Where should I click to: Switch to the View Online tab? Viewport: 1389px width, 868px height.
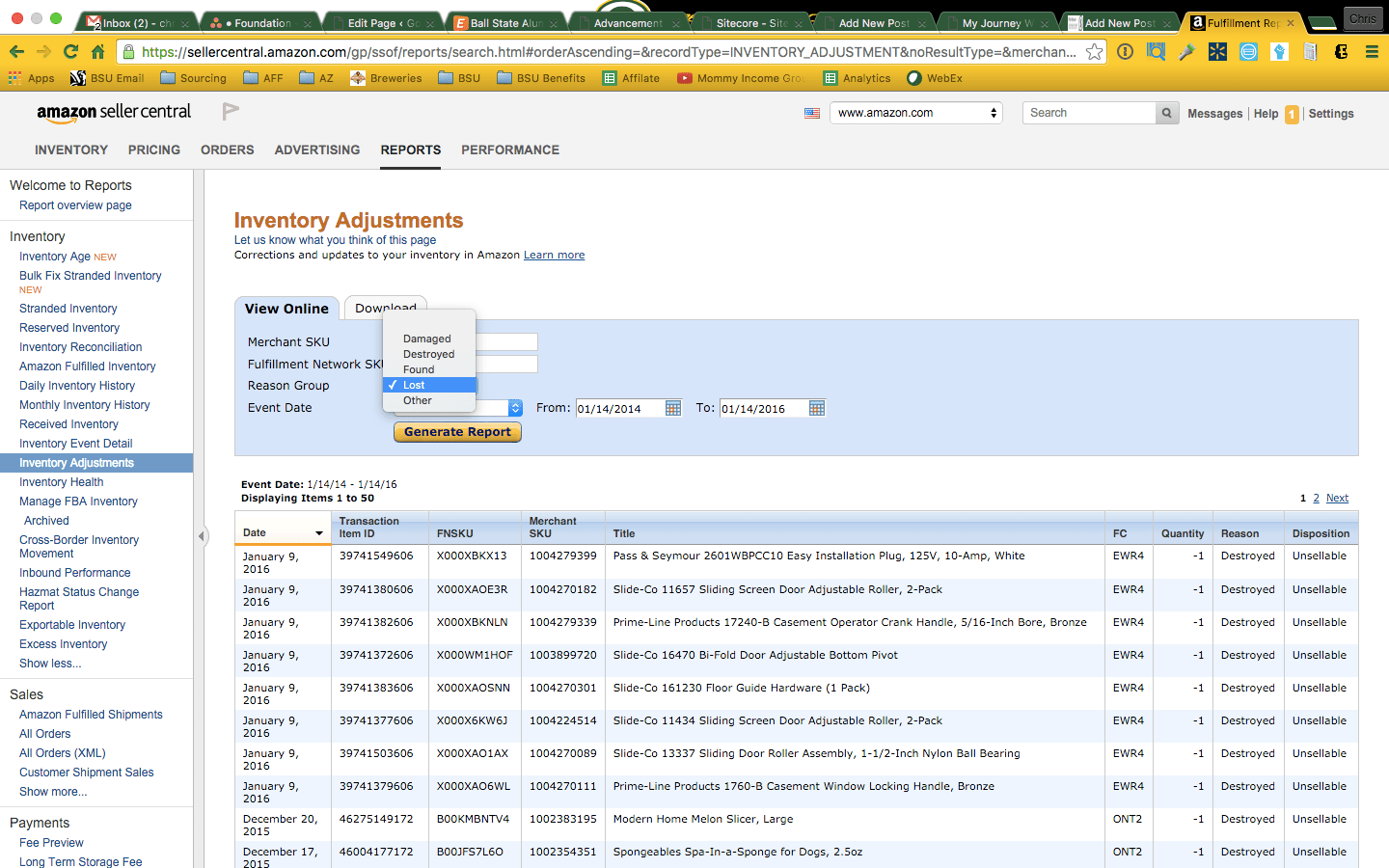click(286, 309)
